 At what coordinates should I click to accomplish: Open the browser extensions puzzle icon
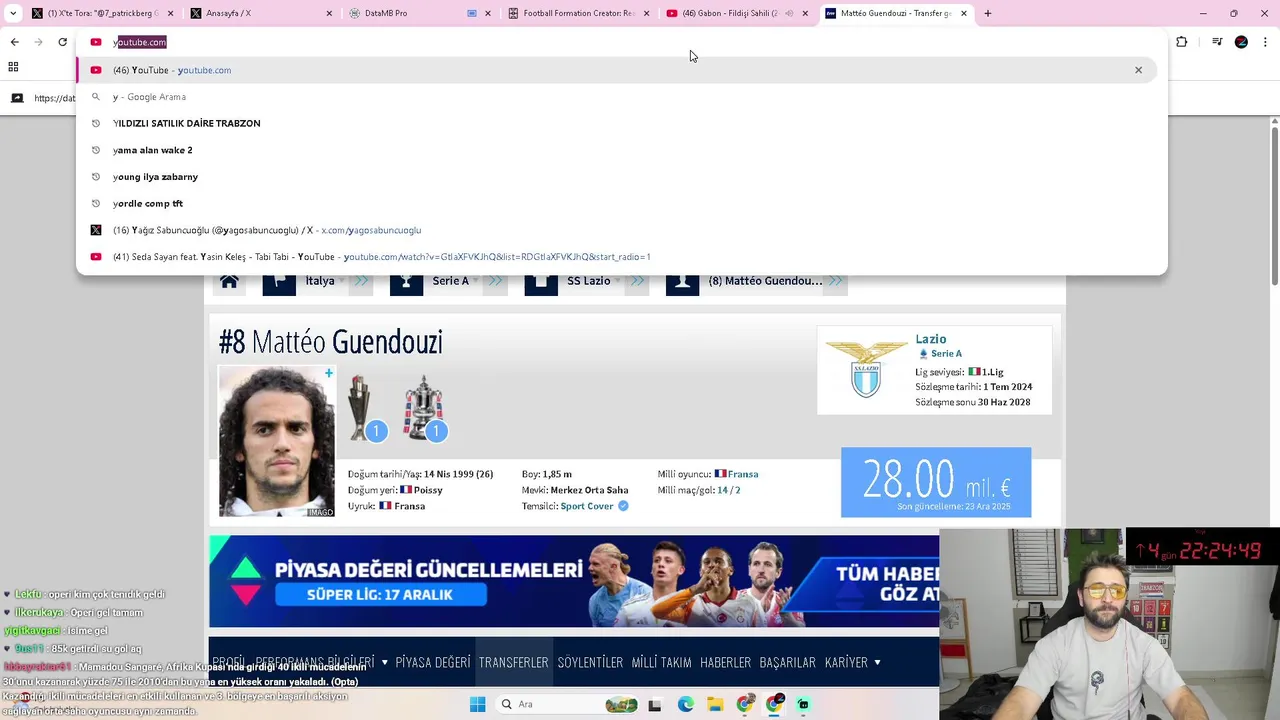point(1182,42)
